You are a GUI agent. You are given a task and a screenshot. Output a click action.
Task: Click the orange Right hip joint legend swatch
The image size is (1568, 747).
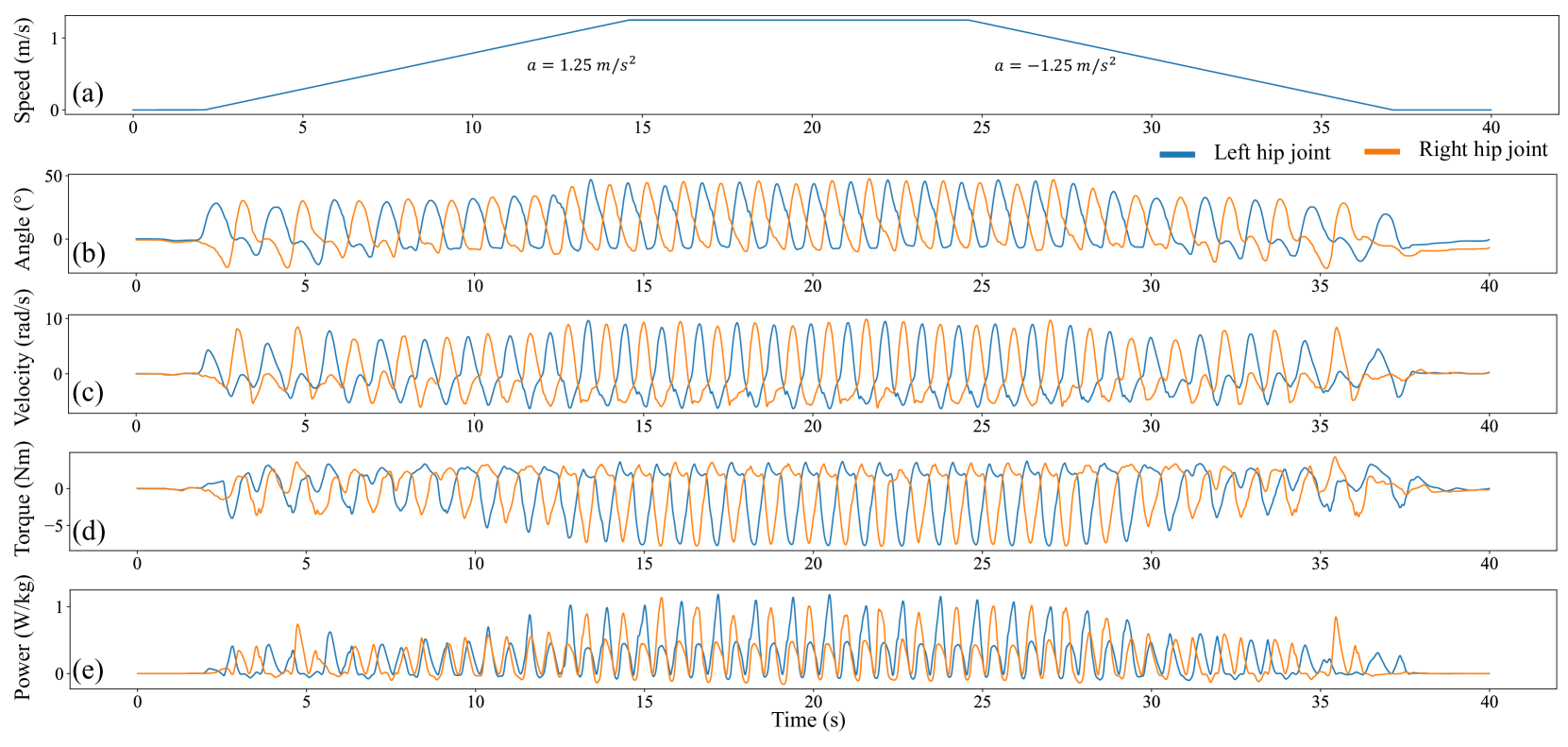pyautogui.click(x=1381, y=151)
